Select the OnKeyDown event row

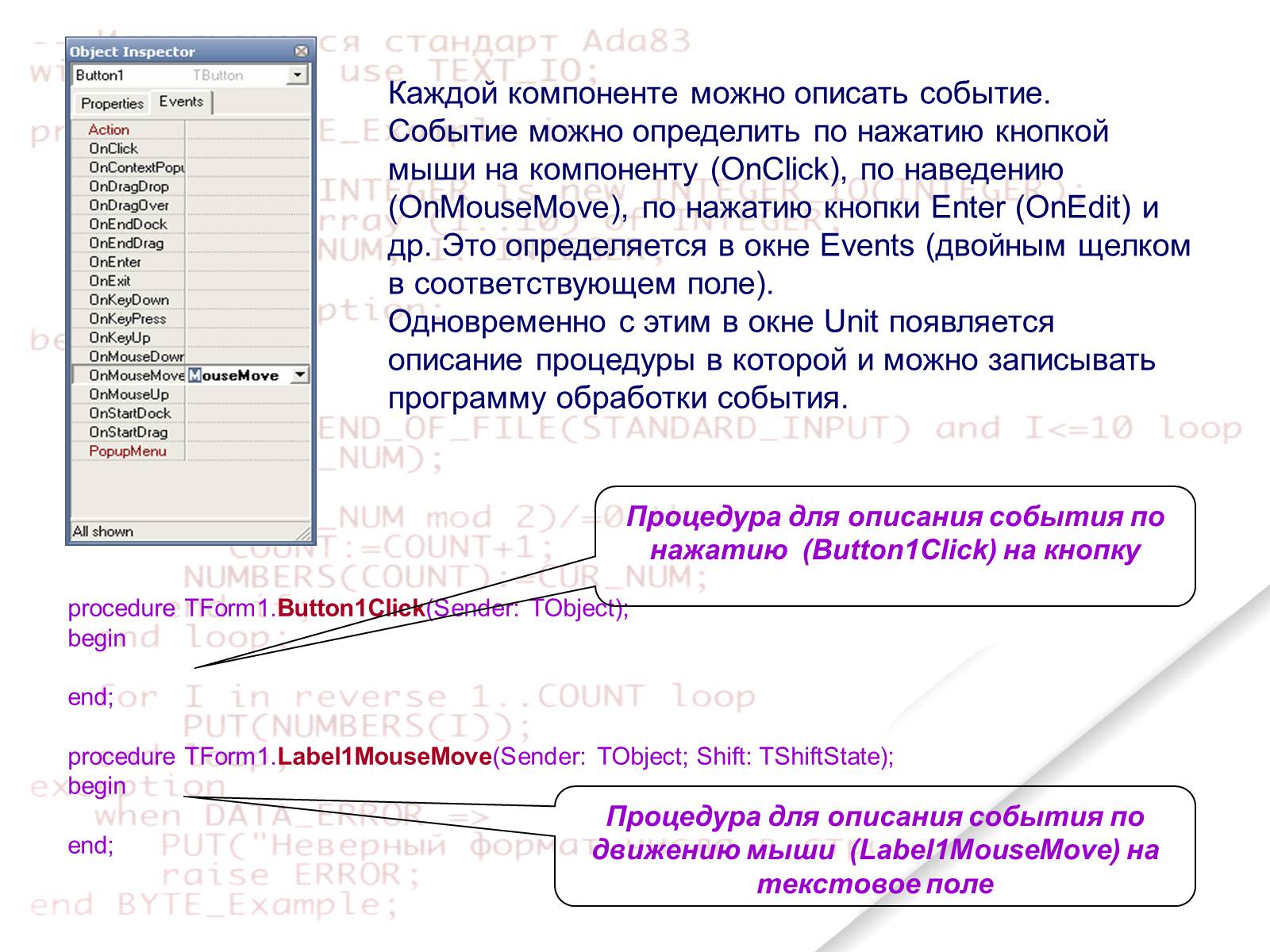(x=190, y=300)
